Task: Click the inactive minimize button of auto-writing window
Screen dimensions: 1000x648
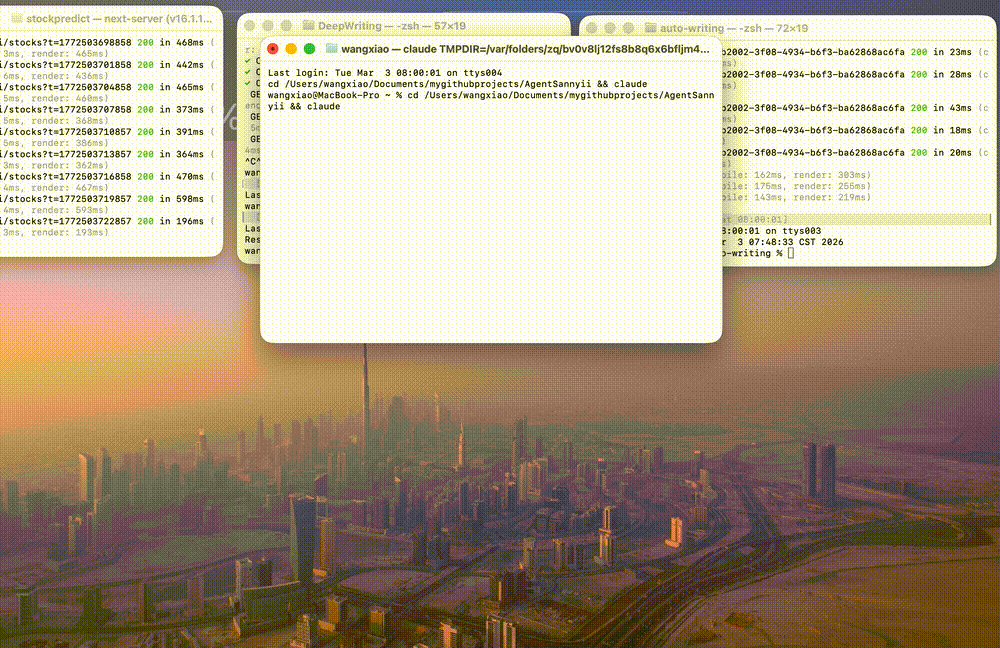Action: [610, 28]
